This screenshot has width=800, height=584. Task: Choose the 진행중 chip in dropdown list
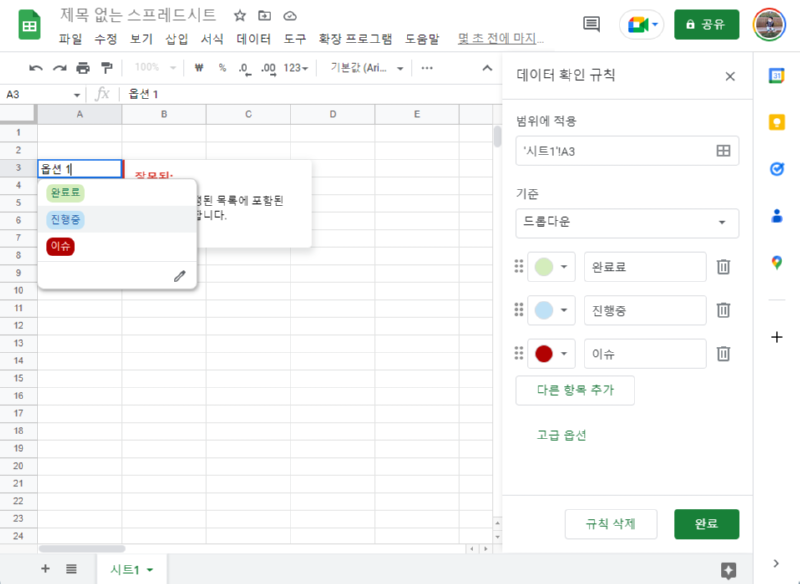click(66, 219)
